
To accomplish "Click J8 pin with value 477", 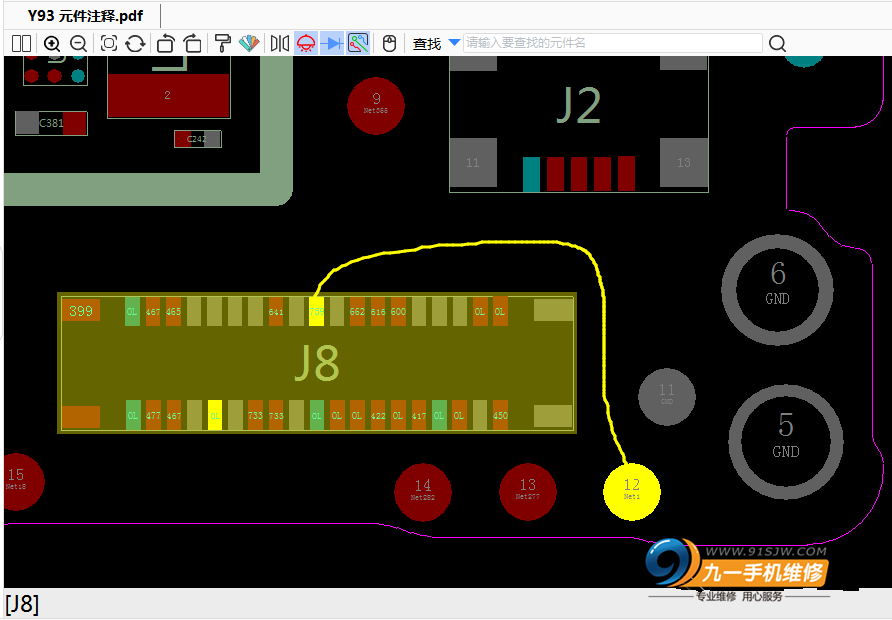I will (x=153, y=415).
